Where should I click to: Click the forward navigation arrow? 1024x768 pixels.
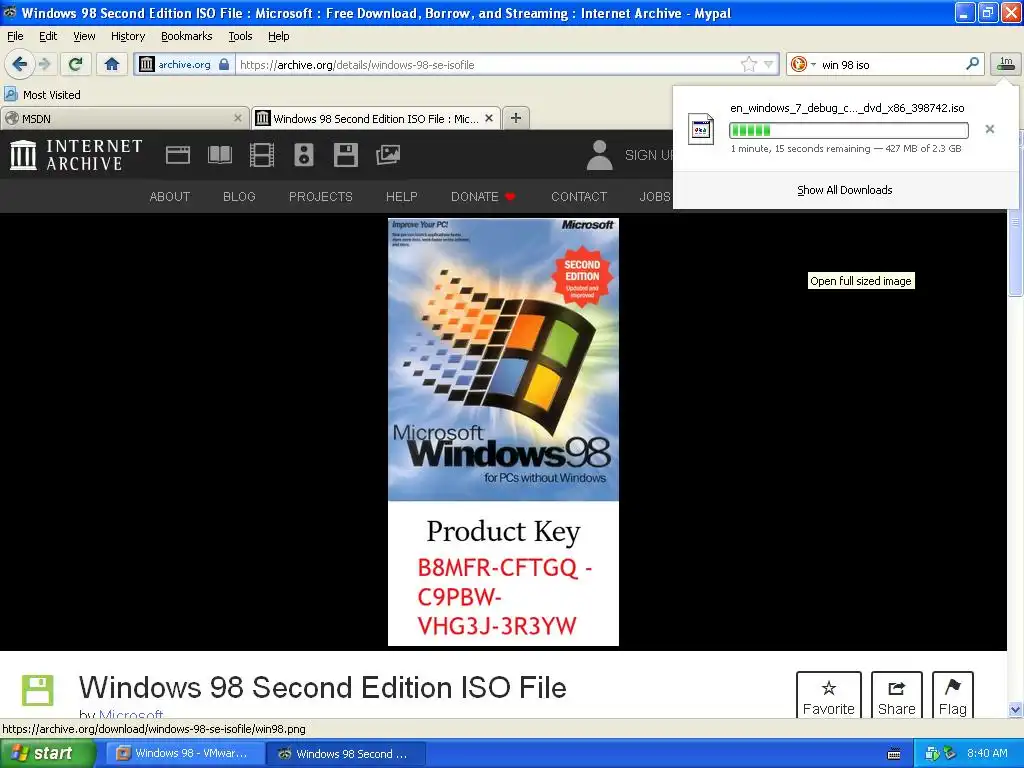point(44,64)
